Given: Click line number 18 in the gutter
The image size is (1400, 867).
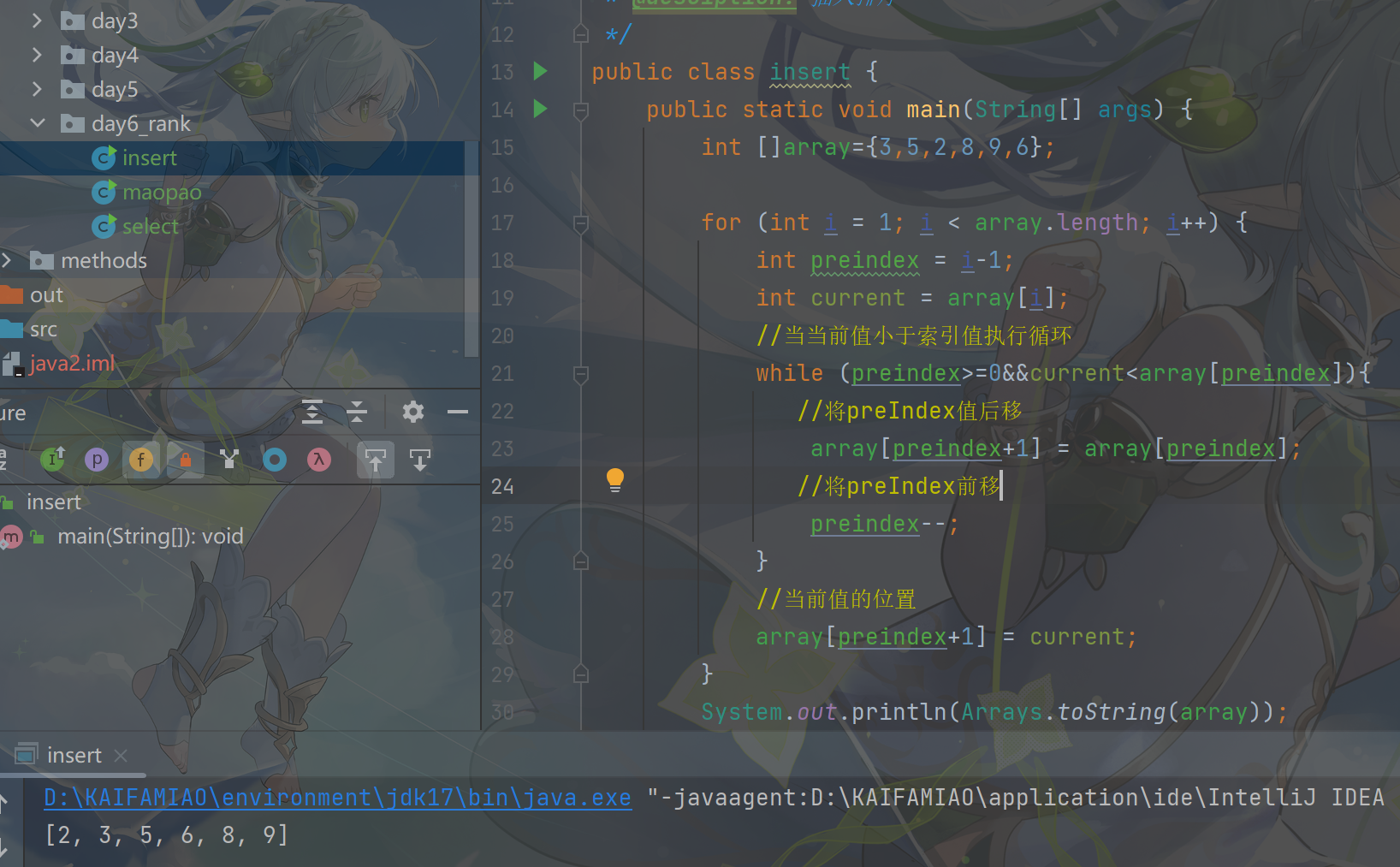Looking at the screenshot, I should (x=502, y=260).
